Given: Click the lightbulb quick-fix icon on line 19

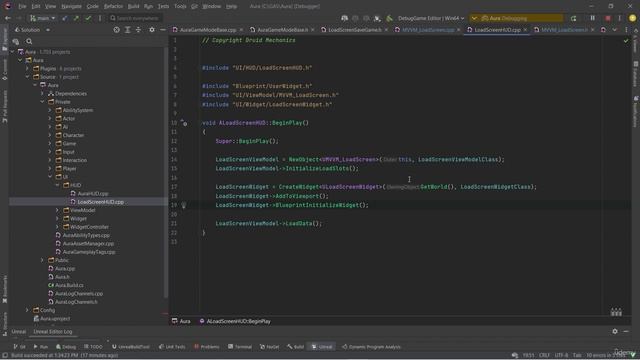Looking at the screenshot, I should 184,205.
